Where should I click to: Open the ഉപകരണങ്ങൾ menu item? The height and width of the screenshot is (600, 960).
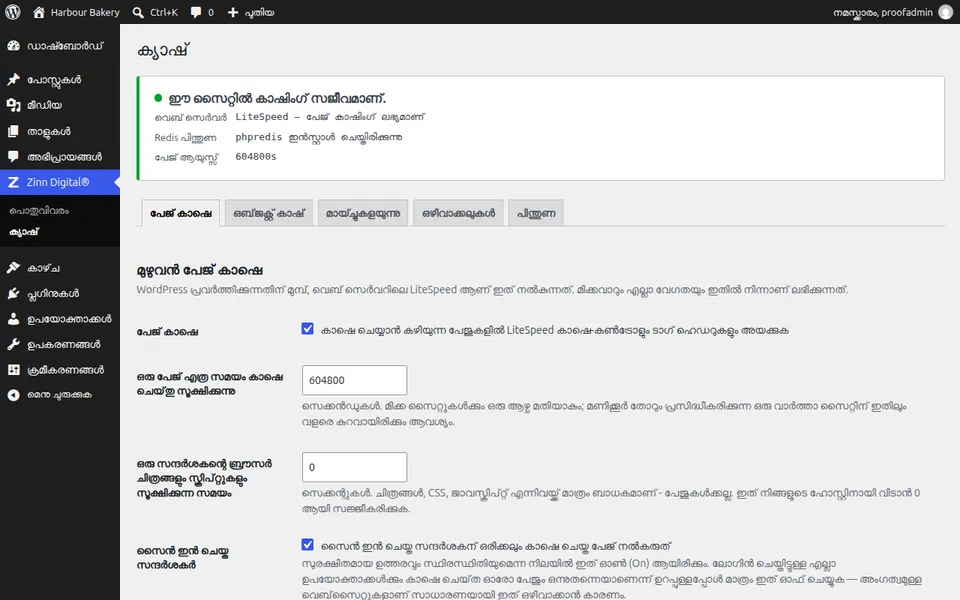(x=60, y=345)
